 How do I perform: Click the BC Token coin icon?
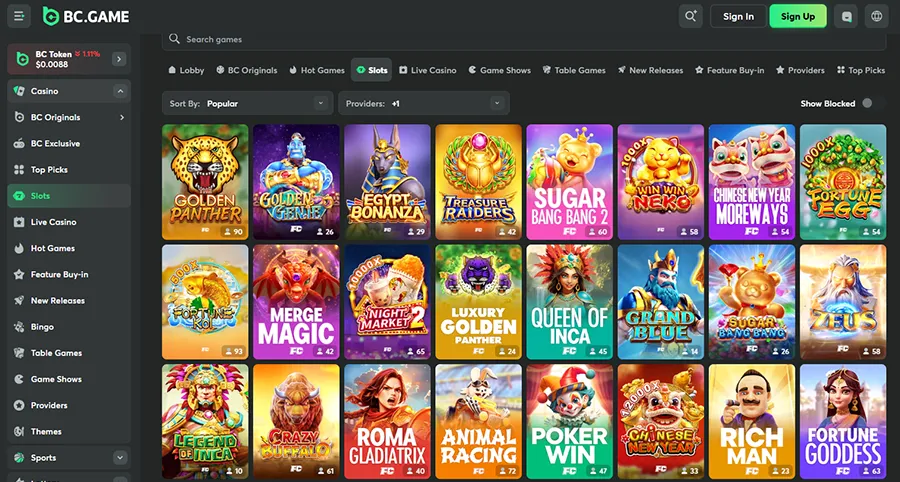pyautogui.click(x=22, y=59)
